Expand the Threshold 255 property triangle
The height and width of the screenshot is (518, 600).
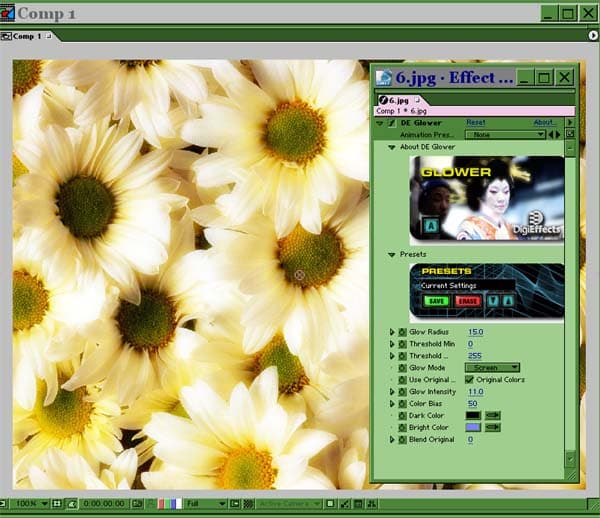392,356
